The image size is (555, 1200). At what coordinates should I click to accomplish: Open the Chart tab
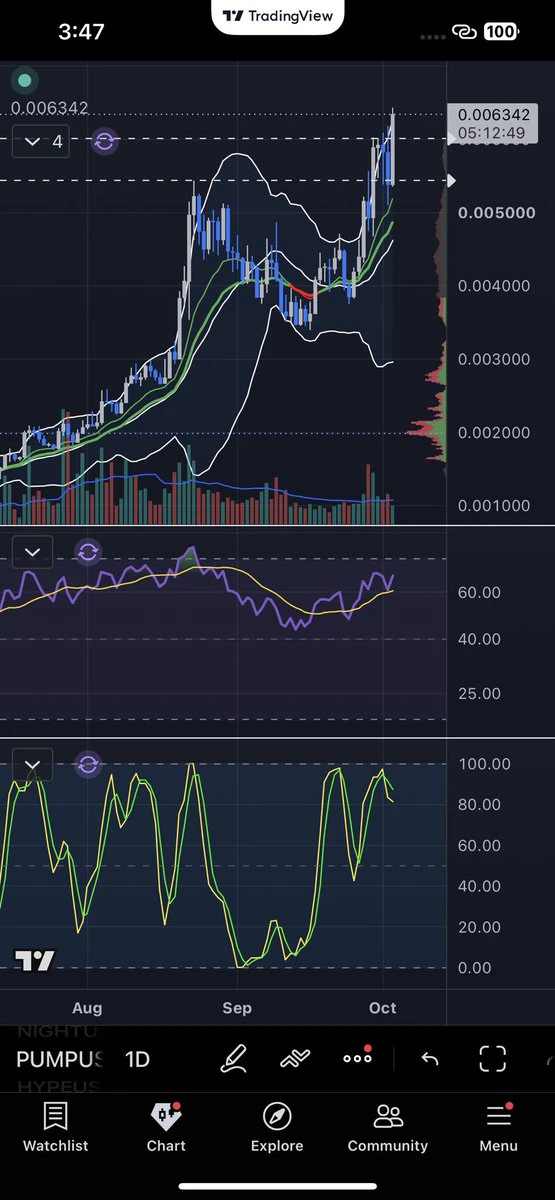(166, 1127)
